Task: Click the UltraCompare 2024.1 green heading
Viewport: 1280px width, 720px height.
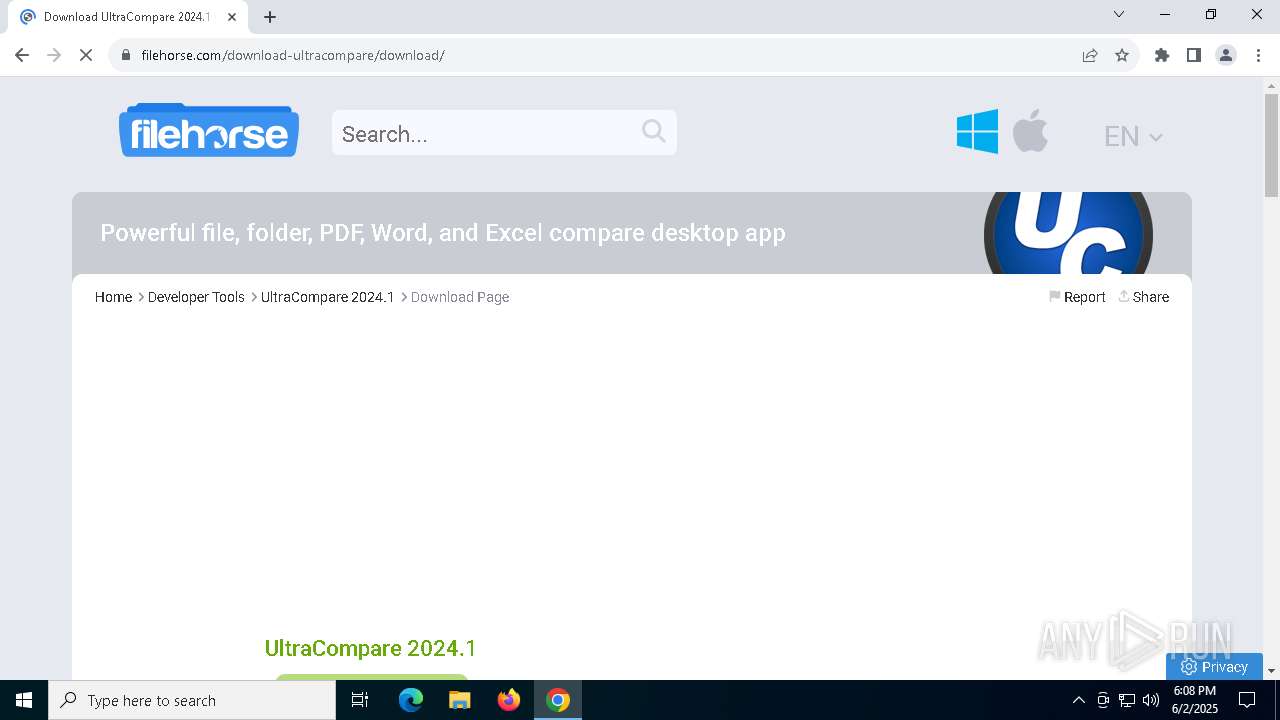Action: coord(370,648)
